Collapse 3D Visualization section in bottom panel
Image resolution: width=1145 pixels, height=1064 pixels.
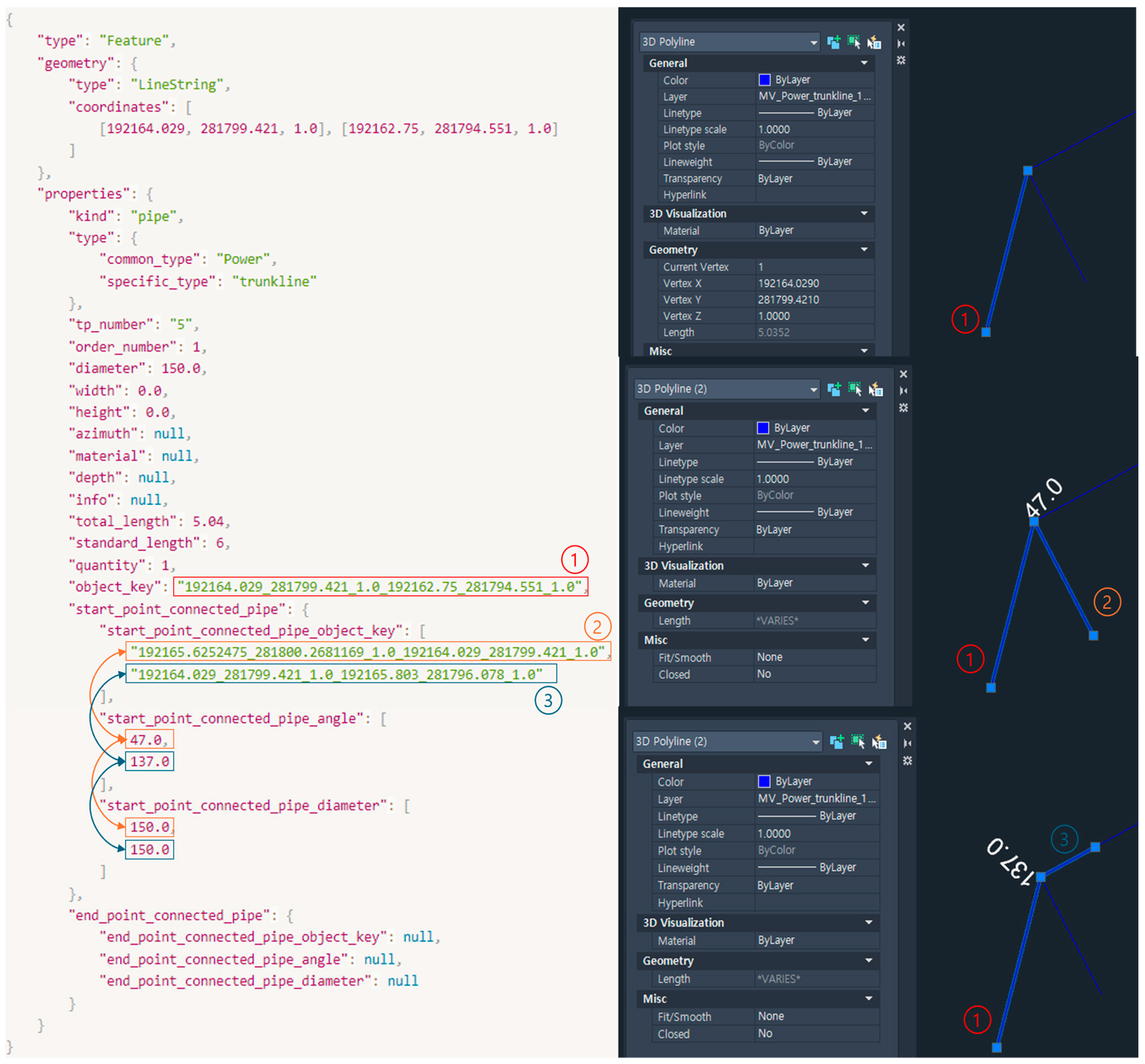pos(869,923)
